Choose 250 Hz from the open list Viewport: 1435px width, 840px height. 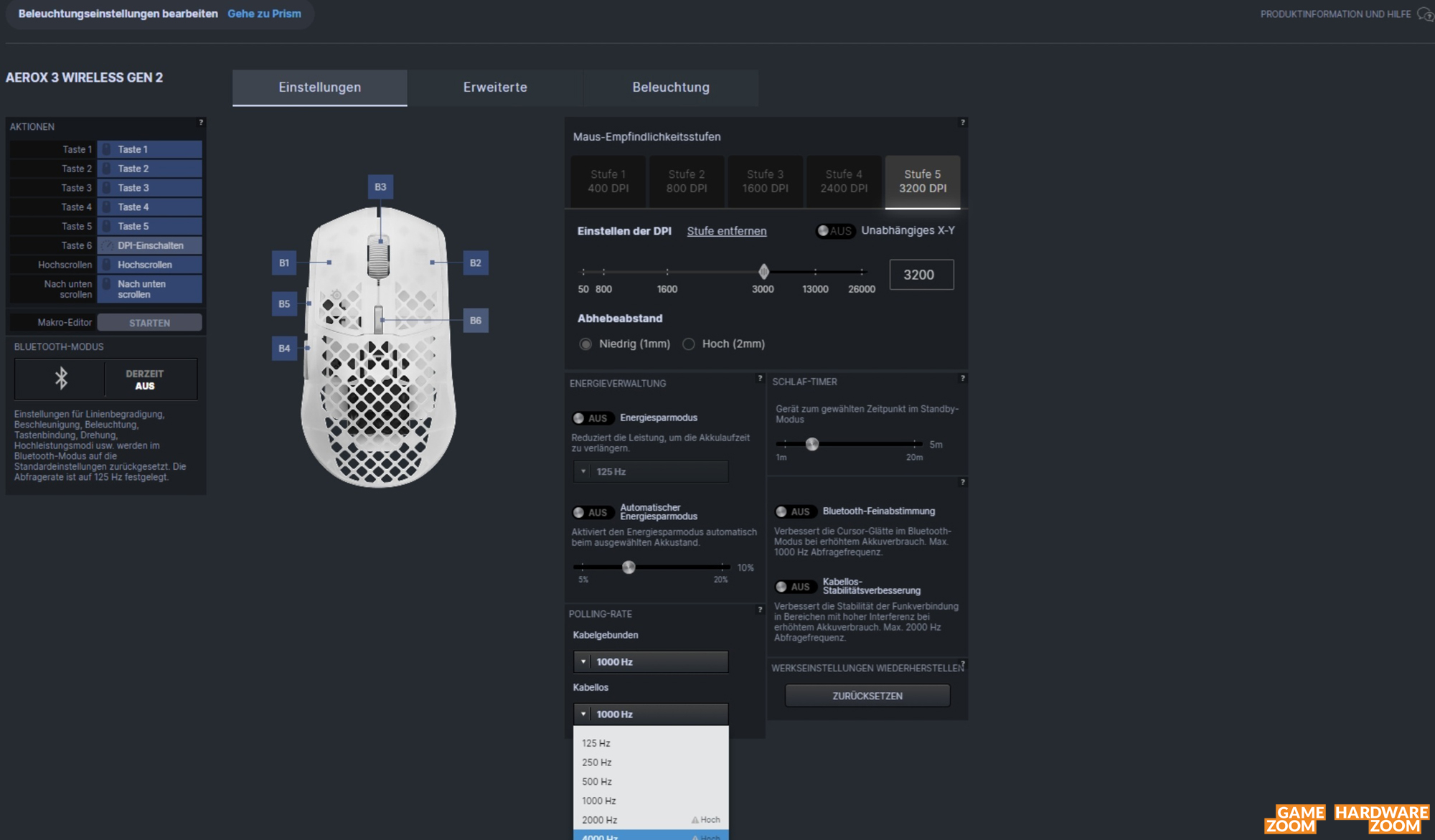651,763
